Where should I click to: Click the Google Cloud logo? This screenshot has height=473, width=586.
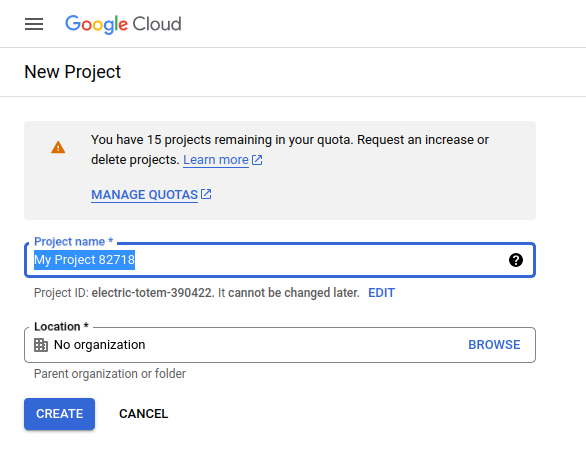point(123,24)
